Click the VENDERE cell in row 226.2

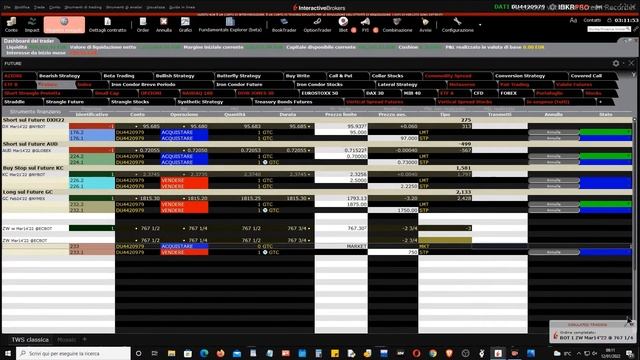tap(184, 180)
